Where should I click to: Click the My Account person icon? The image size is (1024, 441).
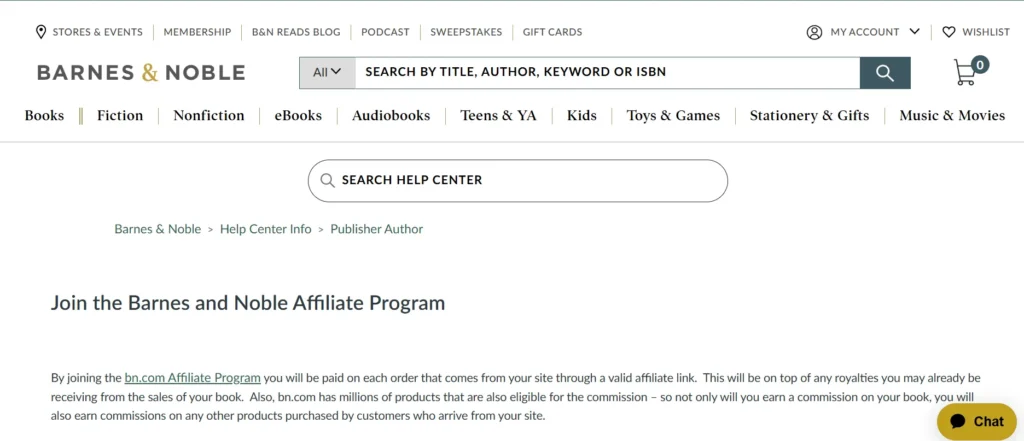pos(814,32)
